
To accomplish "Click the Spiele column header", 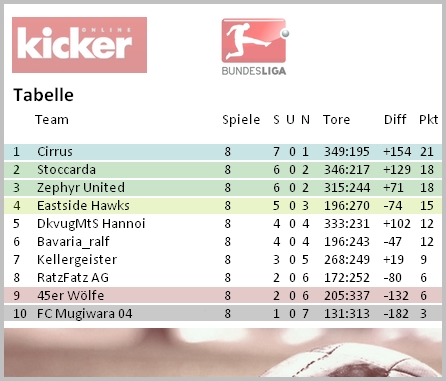I will tap(241, 120).
